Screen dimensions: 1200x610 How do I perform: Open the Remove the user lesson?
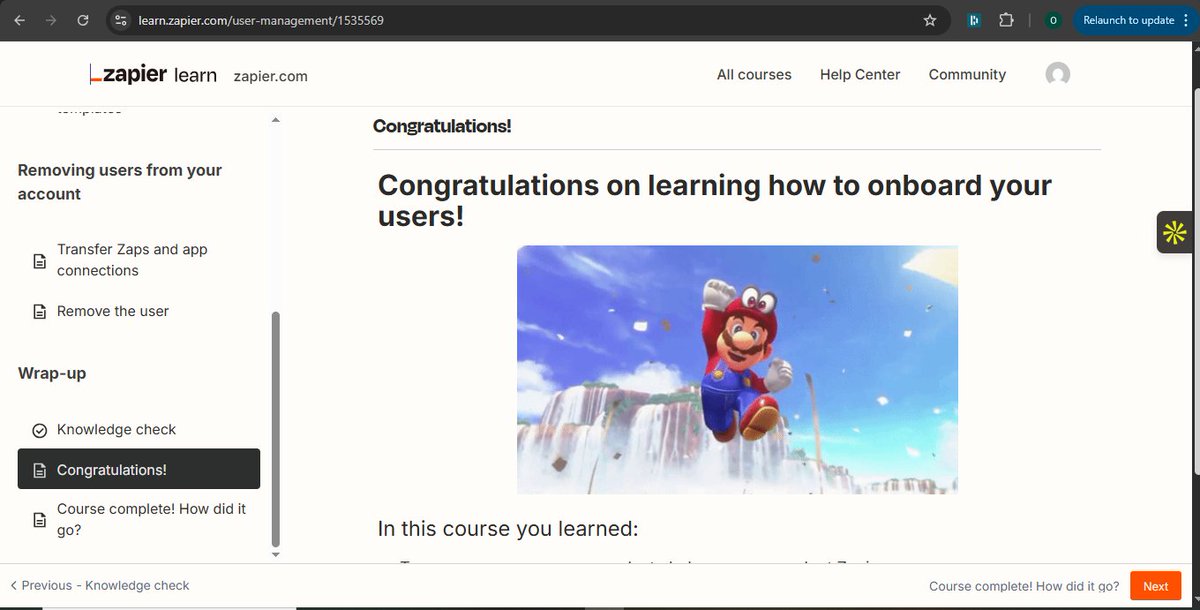click(x=113, y=311)
